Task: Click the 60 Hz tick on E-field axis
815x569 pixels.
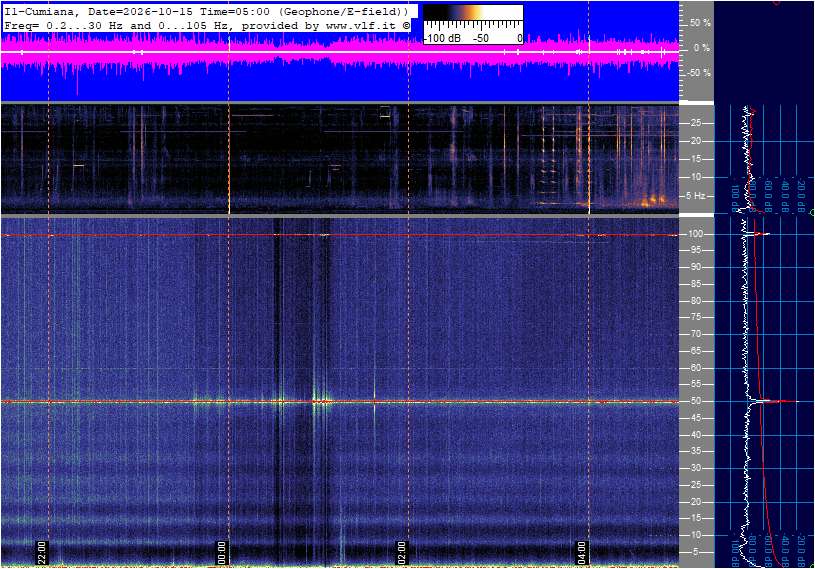Action: pos(695,368)
